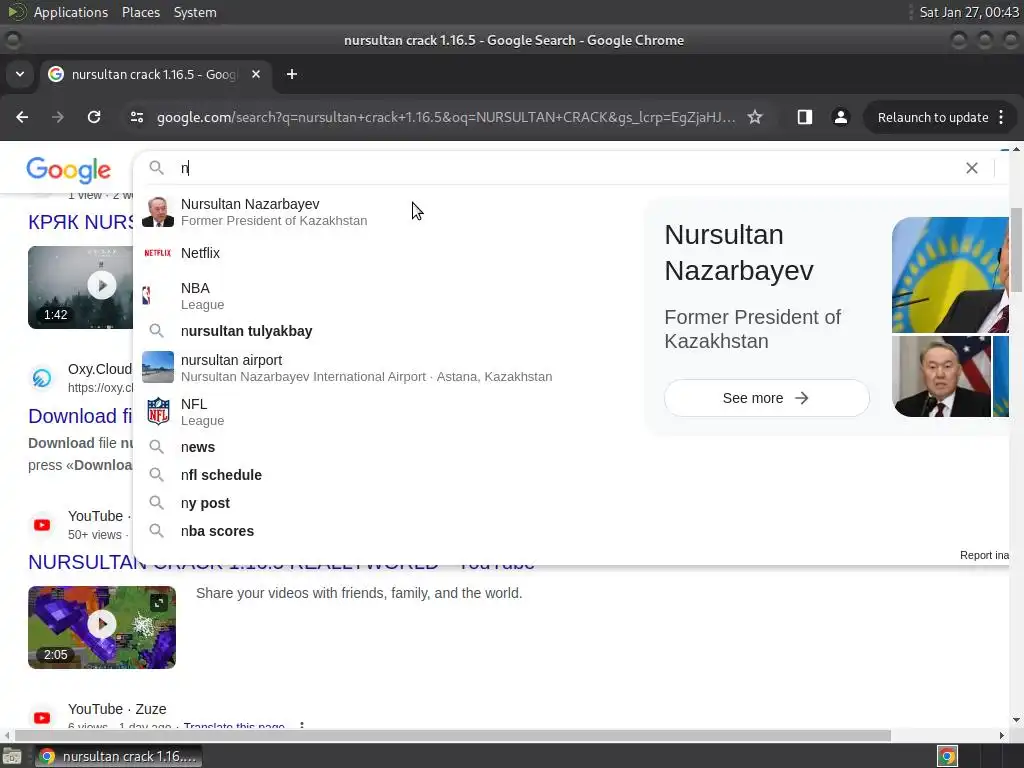Screen dimensions: 1024x768
Task: Open the КРЯК NURS result link
Action: 80,222
